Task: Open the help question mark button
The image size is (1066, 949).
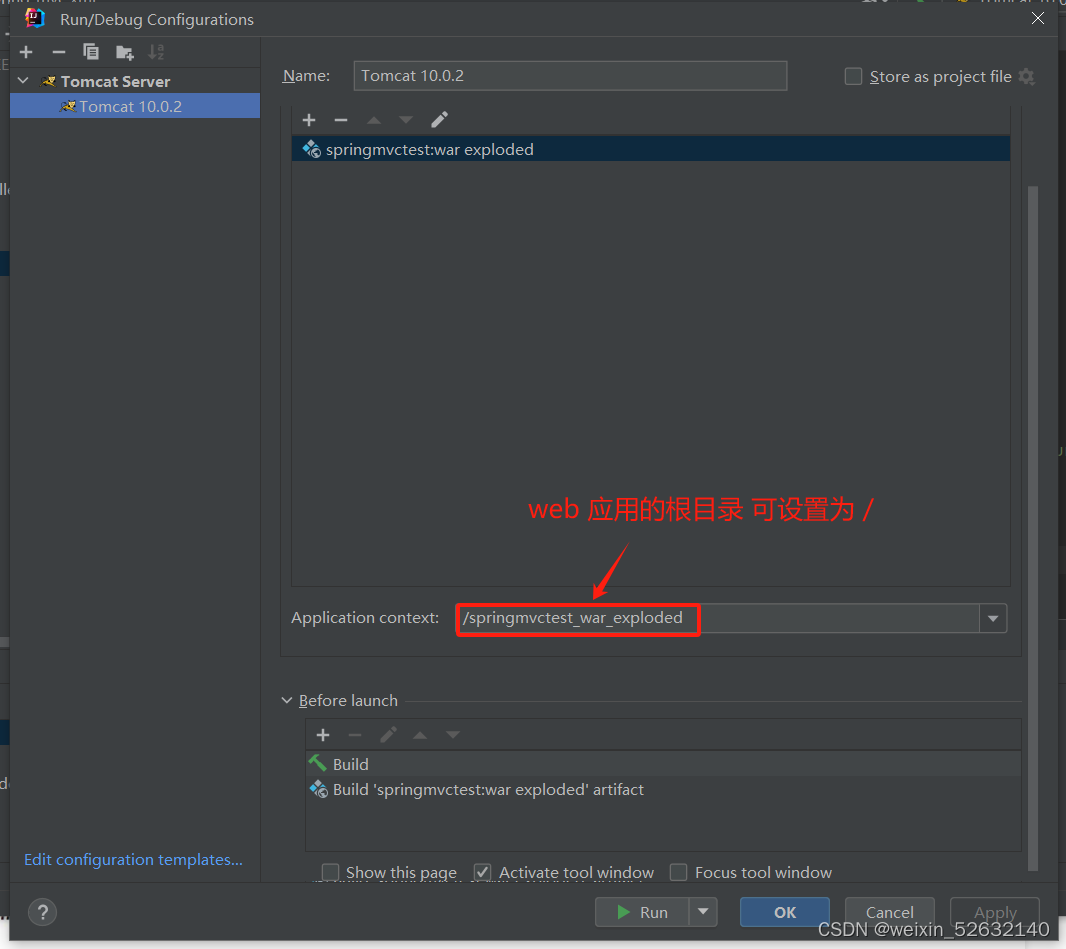Action: tap(43, 912)
